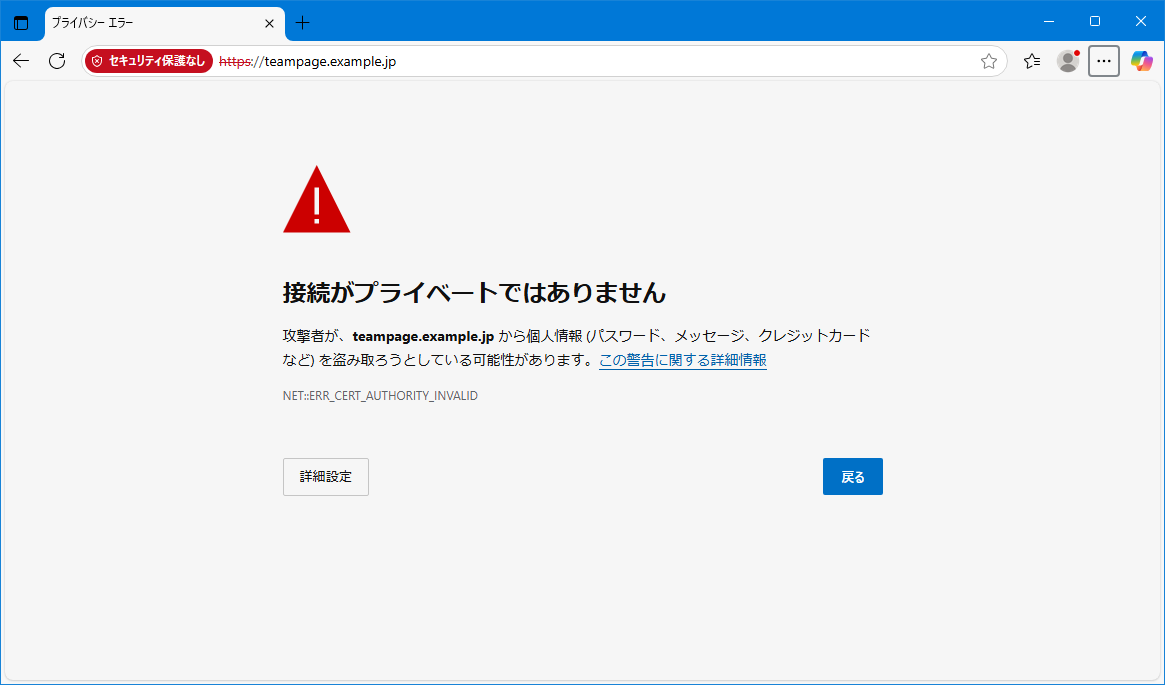Viewport: 1165px width, 685px height.
Task: Click the 戻る button
Action: (x=852, y=476)
